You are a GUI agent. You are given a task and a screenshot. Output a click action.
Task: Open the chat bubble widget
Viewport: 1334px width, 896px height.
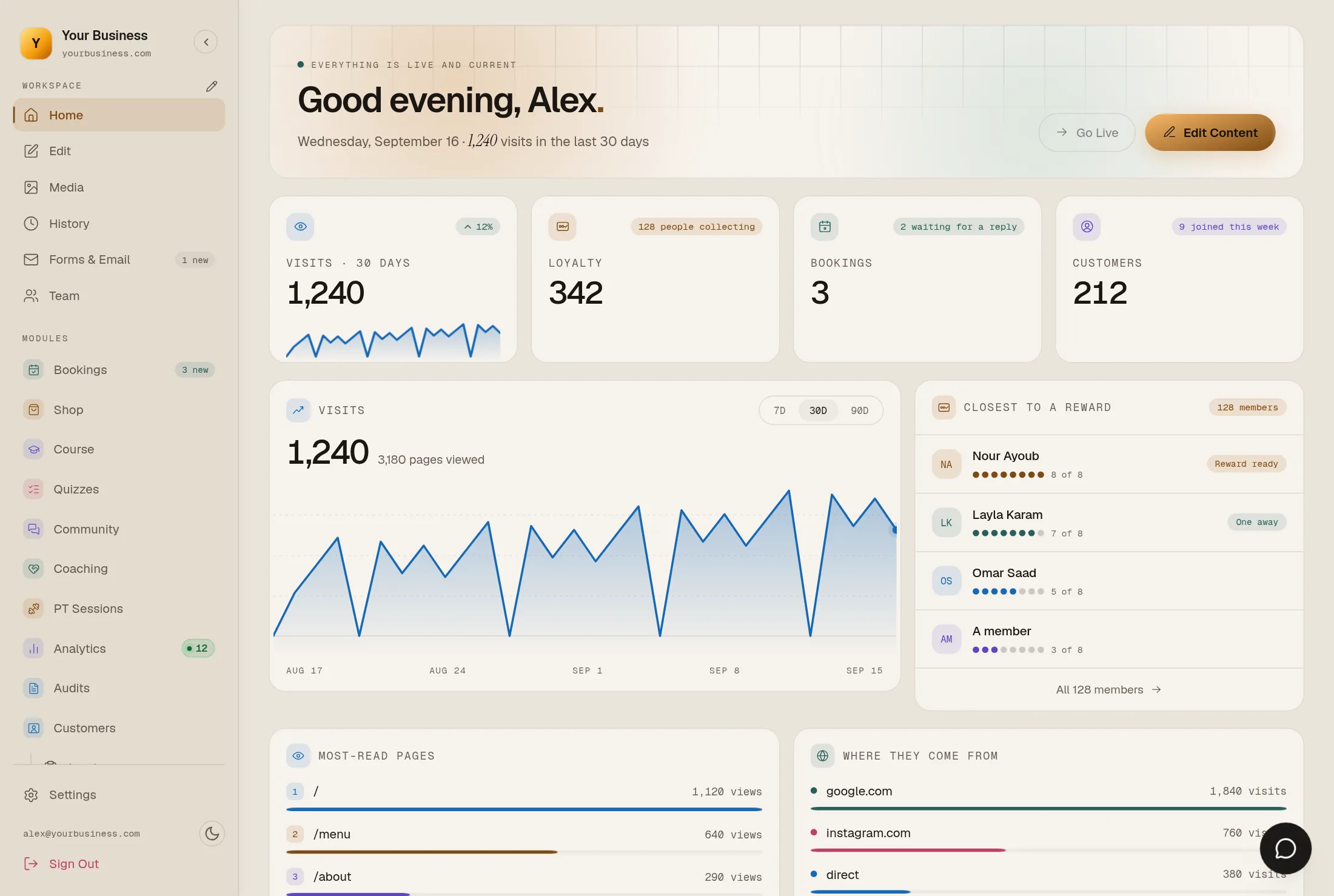(x=1285, y=848)
